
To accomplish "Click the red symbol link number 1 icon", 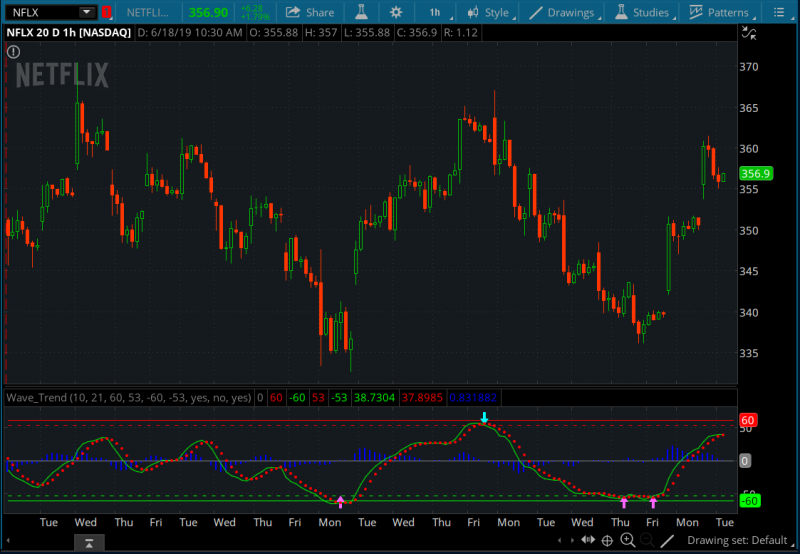I will 106,12.
